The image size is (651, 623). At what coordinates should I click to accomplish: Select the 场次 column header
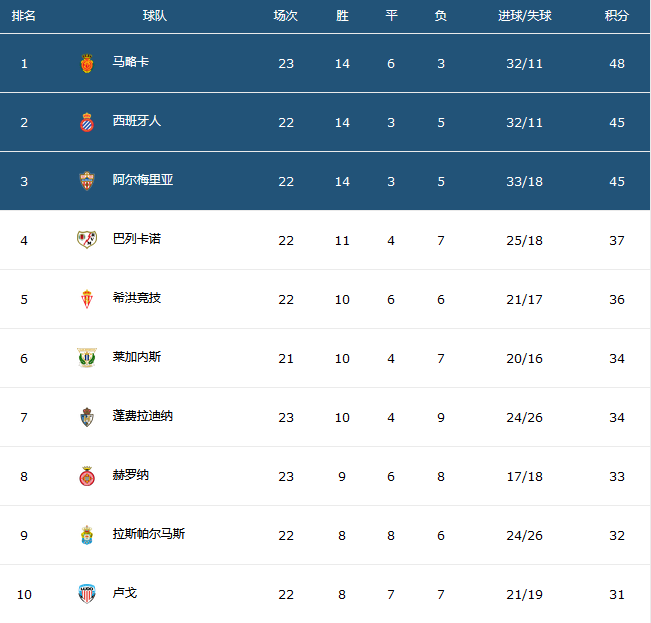pos(286,16)
